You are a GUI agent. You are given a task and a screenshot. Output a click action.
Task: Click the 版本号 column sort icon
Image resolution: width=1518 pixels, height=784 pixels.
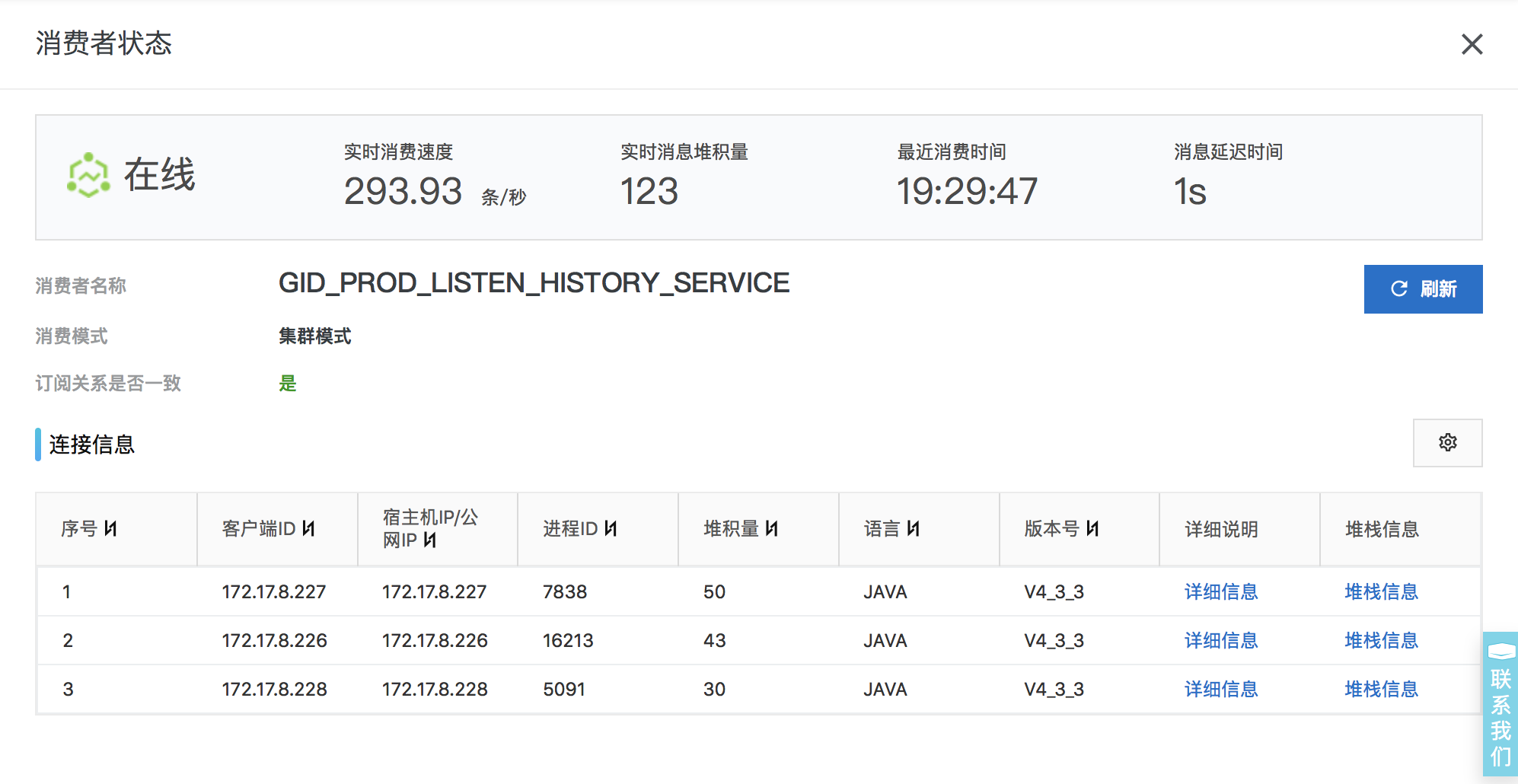point(1092,528)
